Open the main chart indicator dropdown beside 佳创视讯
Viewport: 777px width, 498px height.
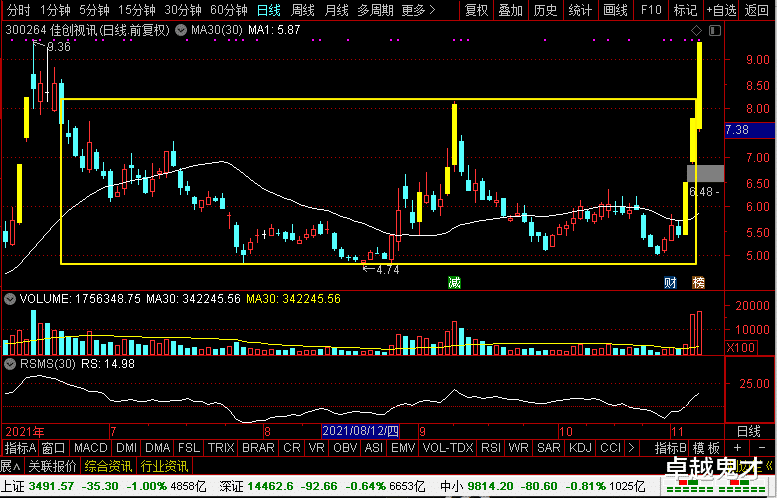182,31
